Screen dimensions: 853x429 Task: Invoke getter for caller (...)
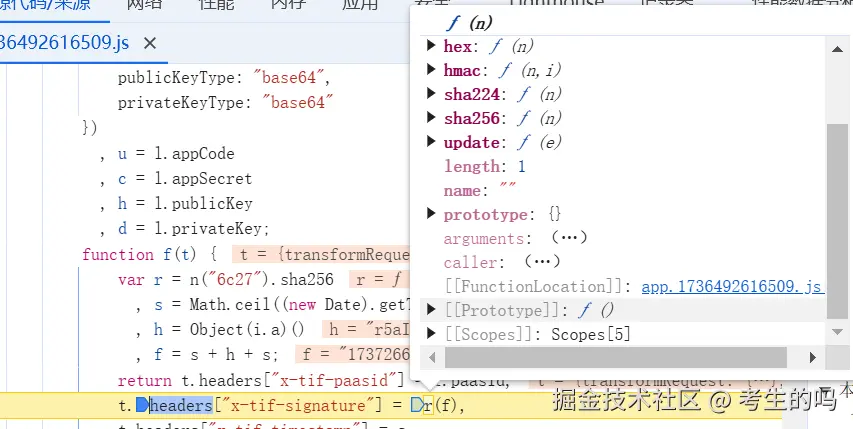click(x=542, y=262)
